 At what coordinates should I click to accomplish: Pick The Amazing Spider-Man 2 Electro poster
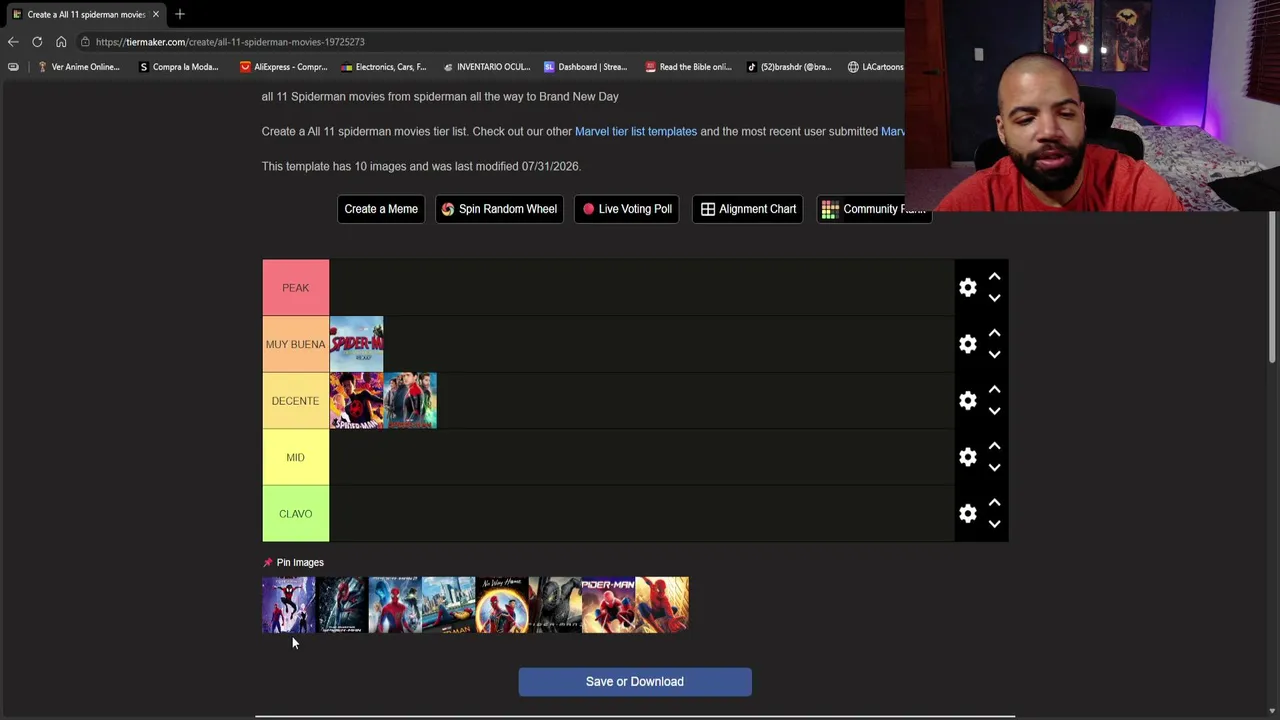(395, 605)
